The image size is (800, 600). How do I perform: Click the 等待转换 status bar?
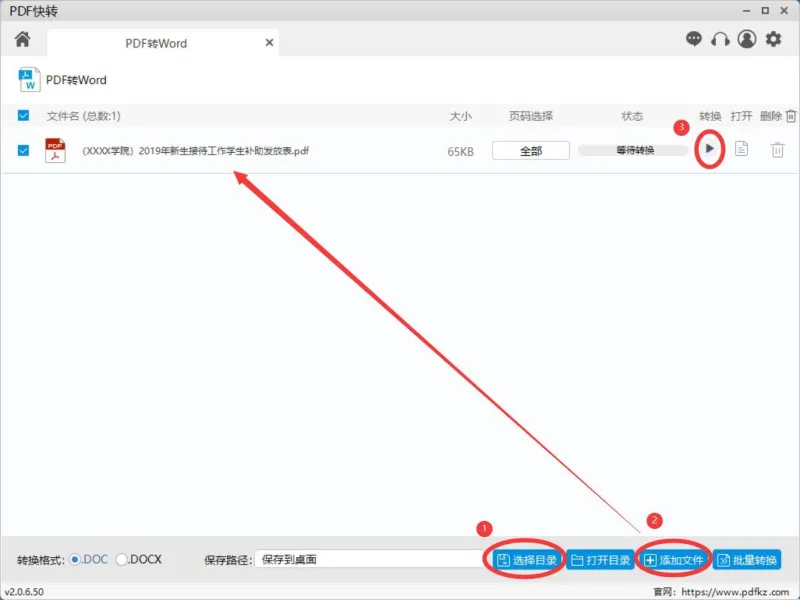(633, 150)
